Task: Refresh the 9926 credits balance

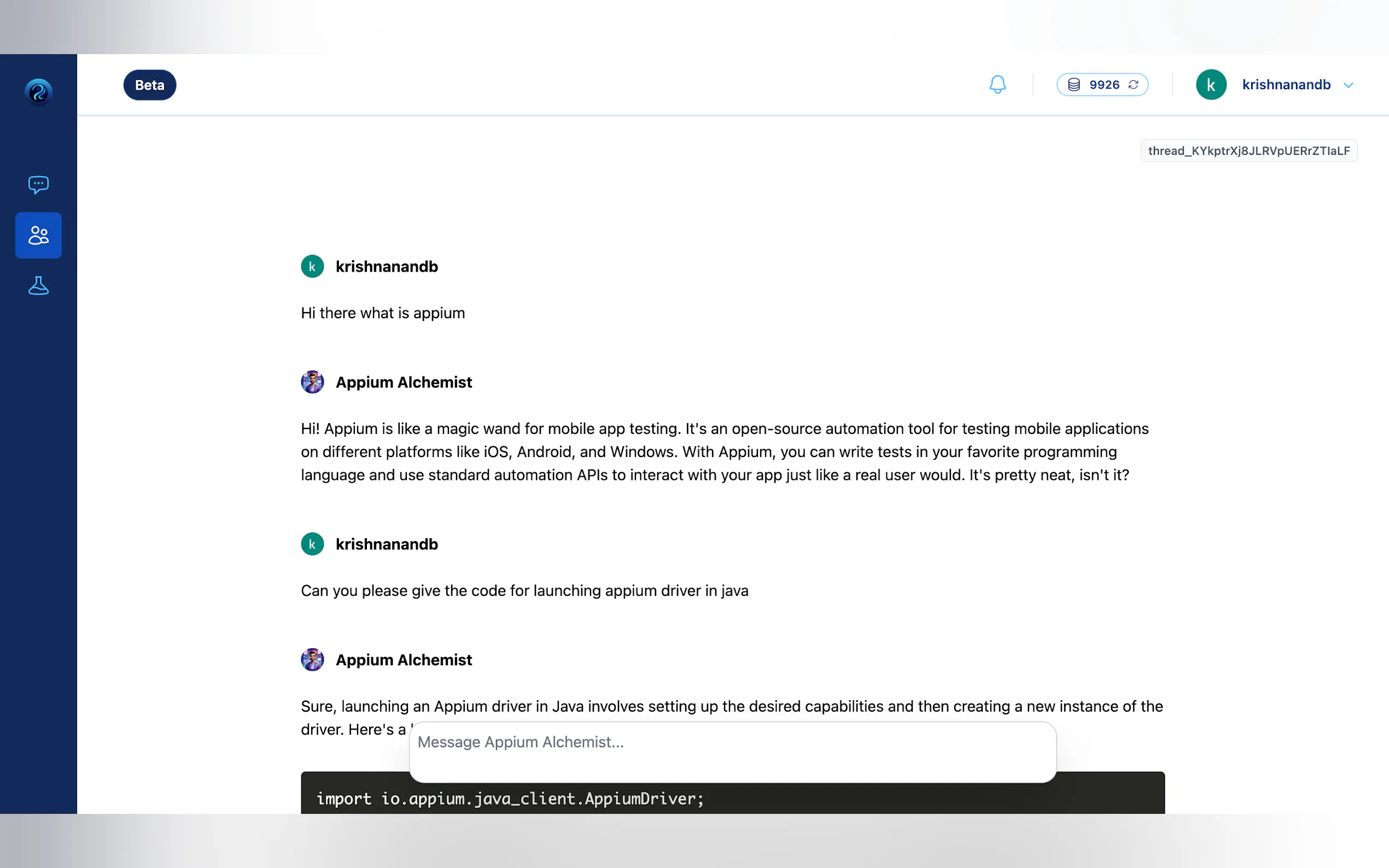Action: point(1134,85)
